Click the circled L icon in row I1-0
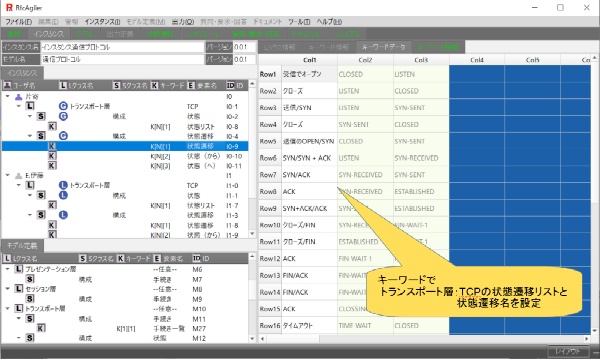This screenshot has width=600, height=360. (63, 185)
